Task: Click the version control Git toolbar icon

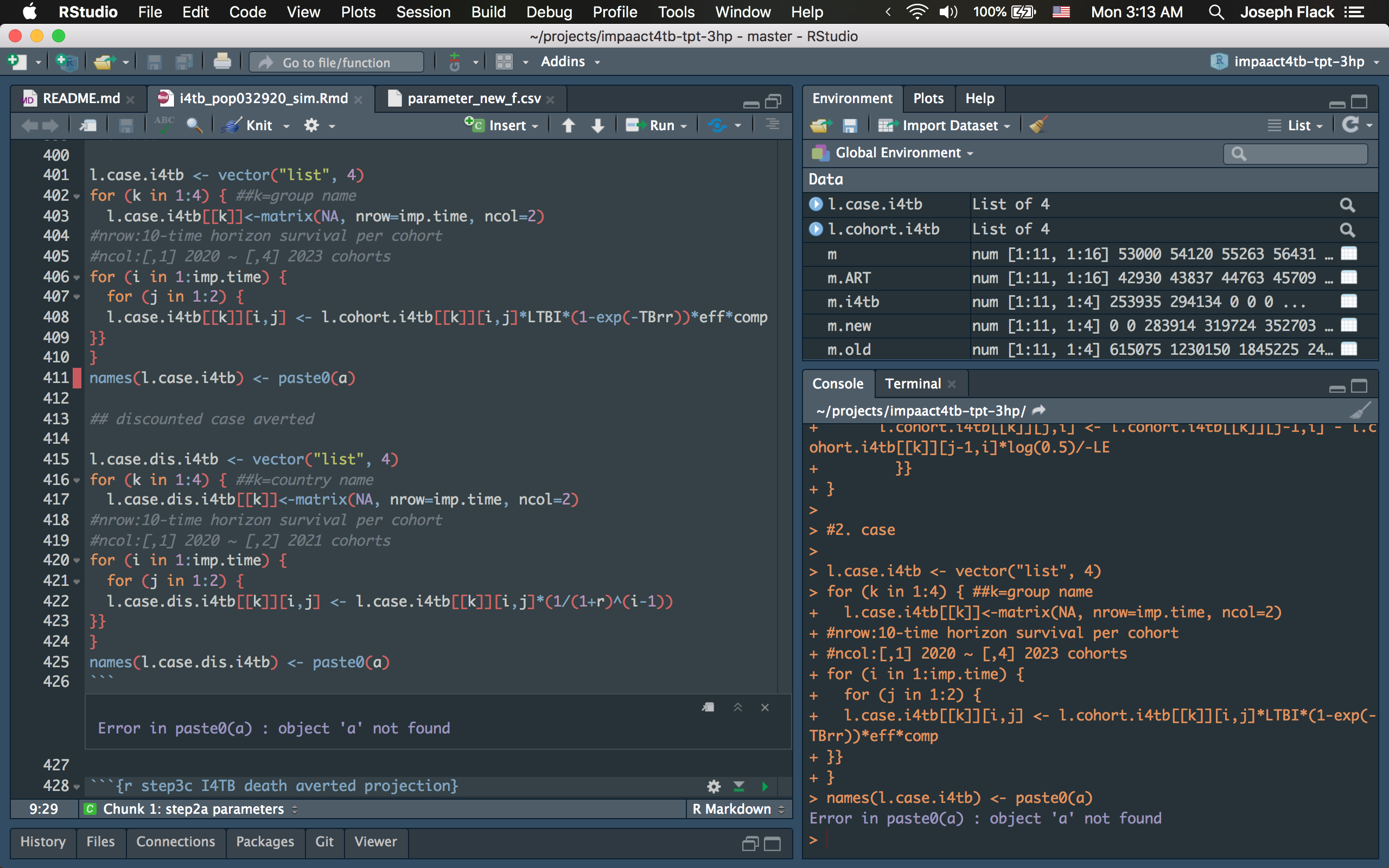Action: click(x=455, y=61)
